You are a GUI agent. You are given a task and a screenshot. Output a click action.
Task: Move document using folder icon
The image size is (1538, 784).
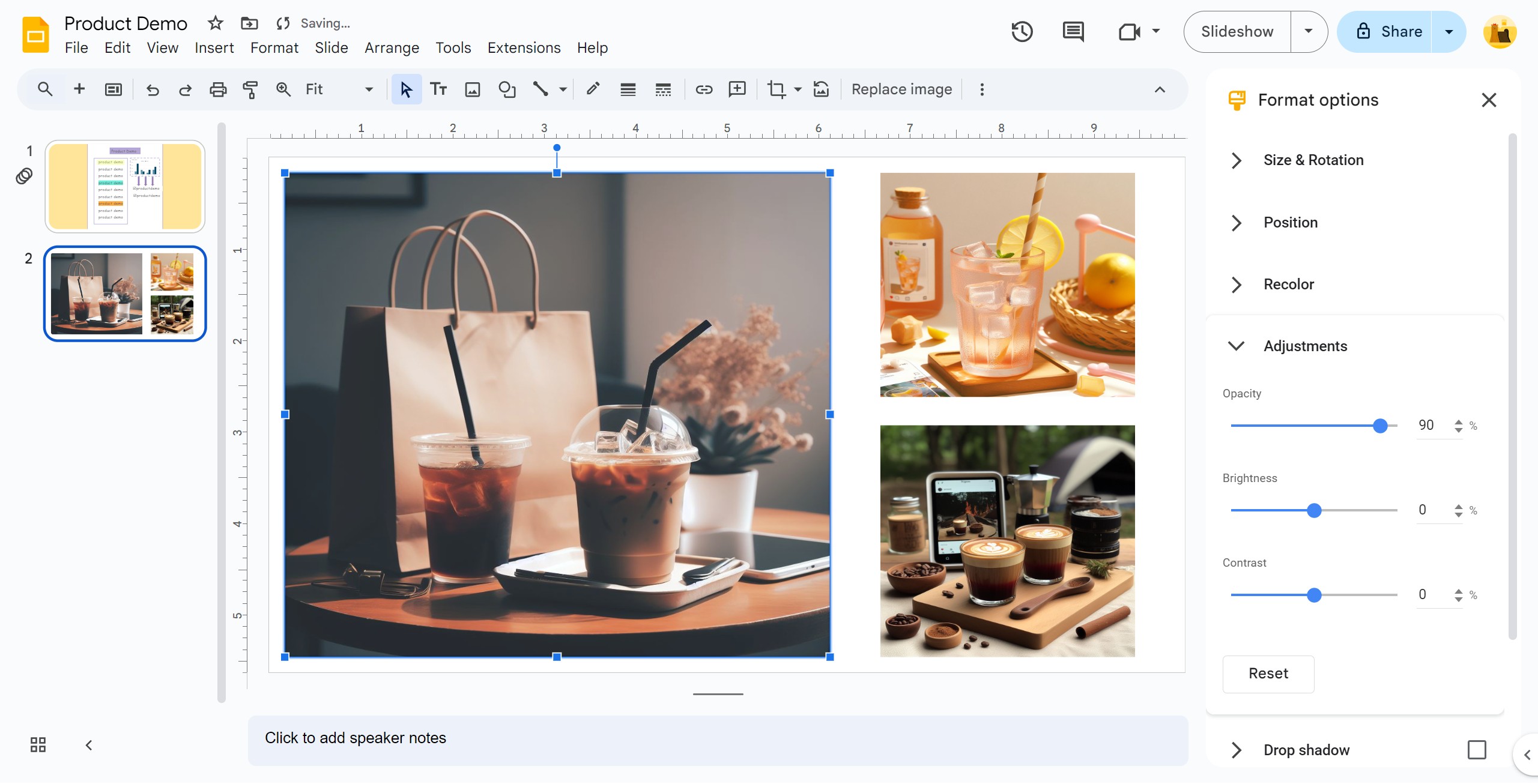tap(249, 23)
